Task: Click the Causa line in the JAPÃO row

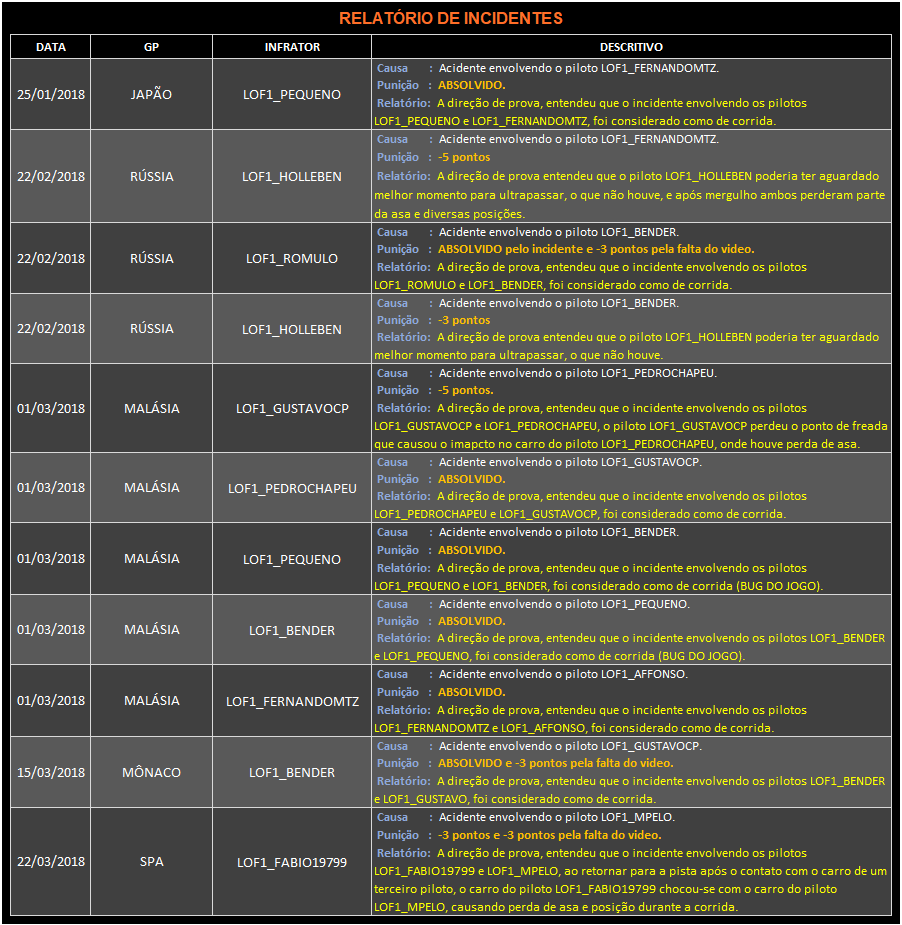Action: click(x=547, y=68)
